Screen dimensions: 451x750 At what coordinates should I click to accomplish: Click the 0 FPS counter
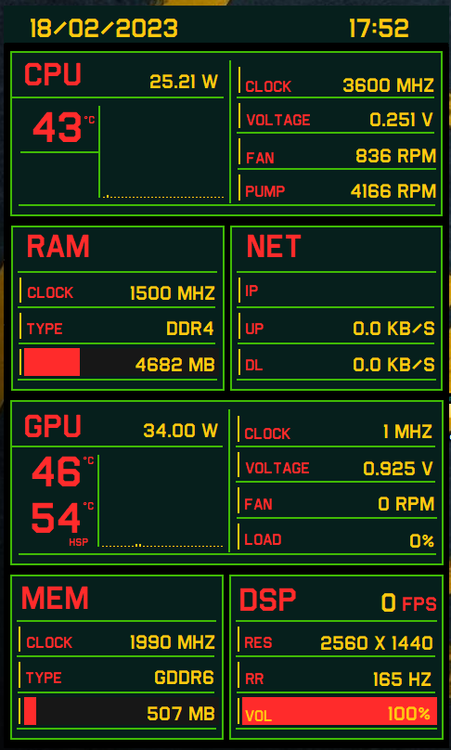pos(408,603)
